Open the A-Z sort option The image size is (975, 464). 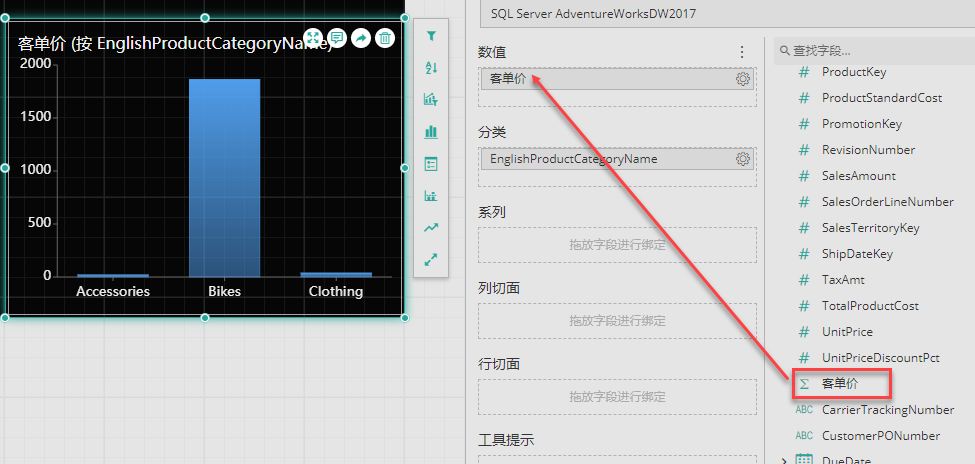point(431,68)
